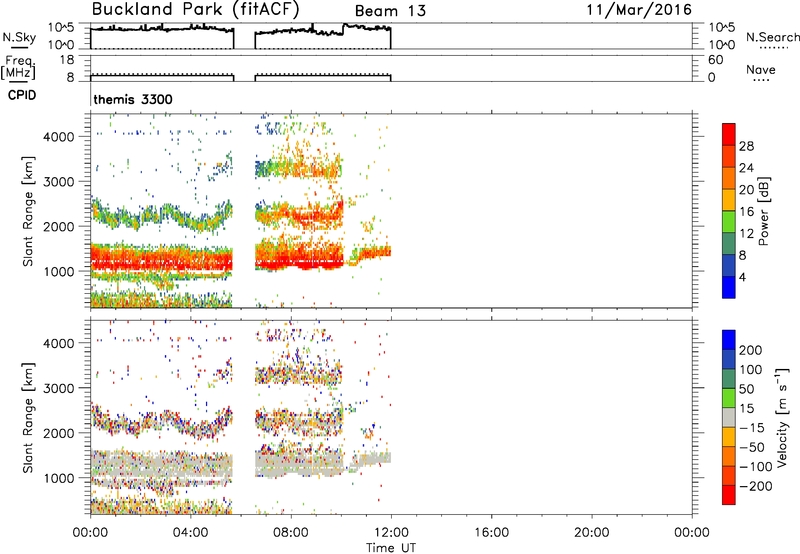
Task: Select the "Beam 13" label
Action: coord(390,11)
